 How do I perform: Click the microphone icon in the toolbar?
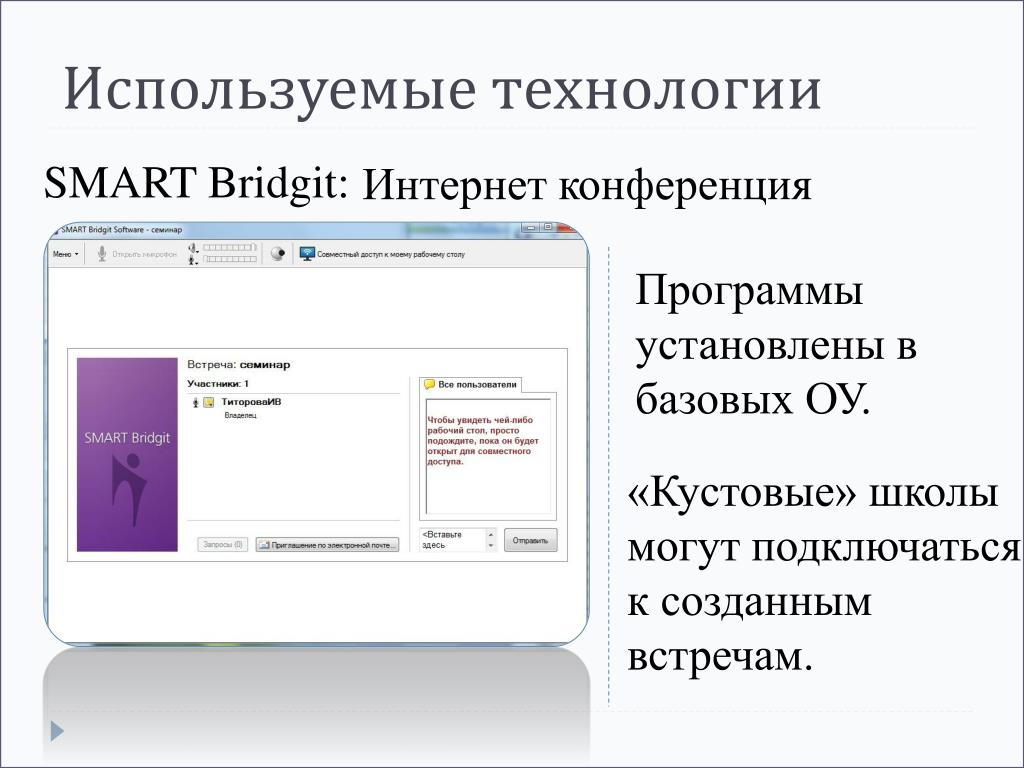(x=101, y=254)
